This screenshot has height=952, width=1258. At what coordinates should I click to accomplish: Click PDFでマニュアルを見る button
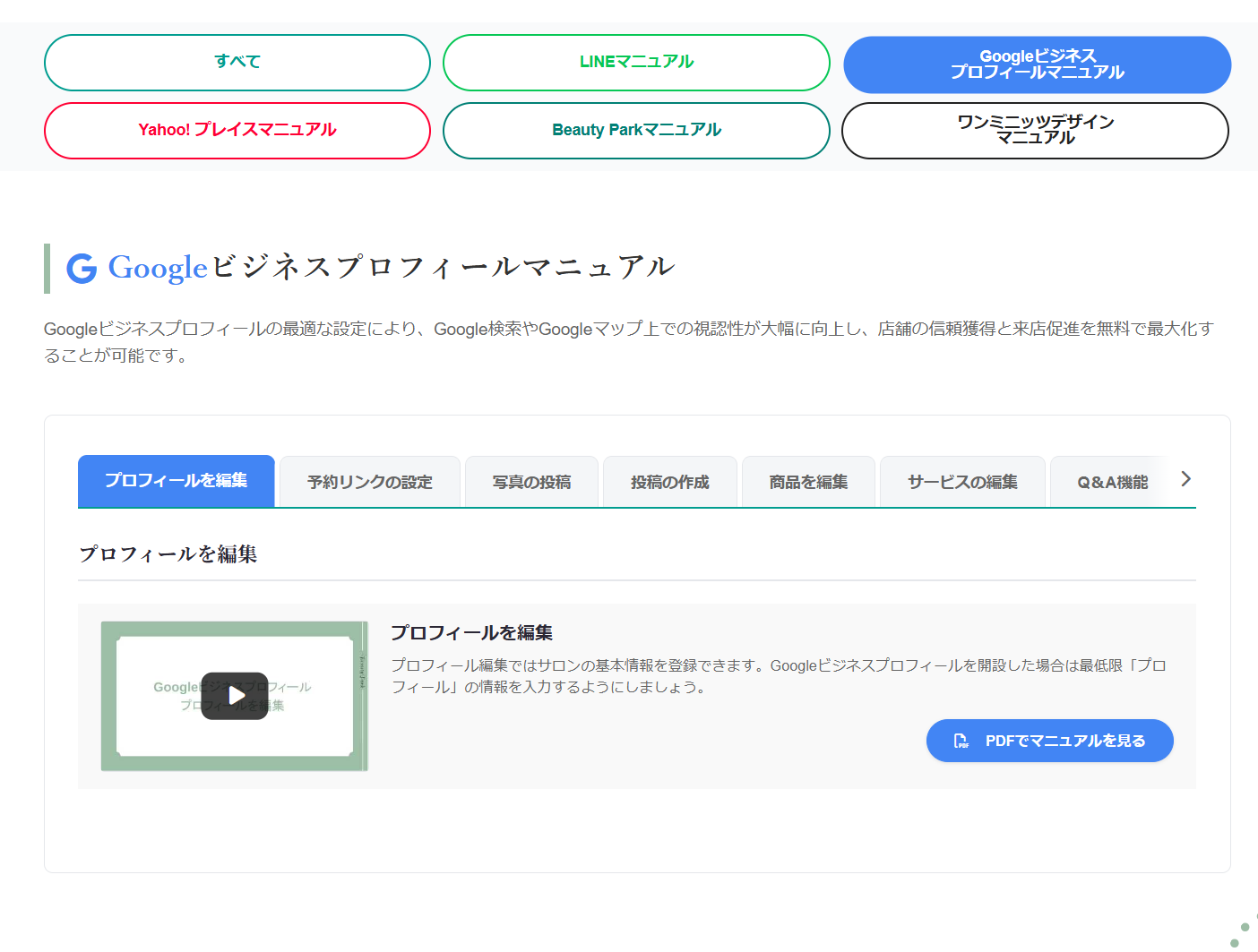(1050, 741)
